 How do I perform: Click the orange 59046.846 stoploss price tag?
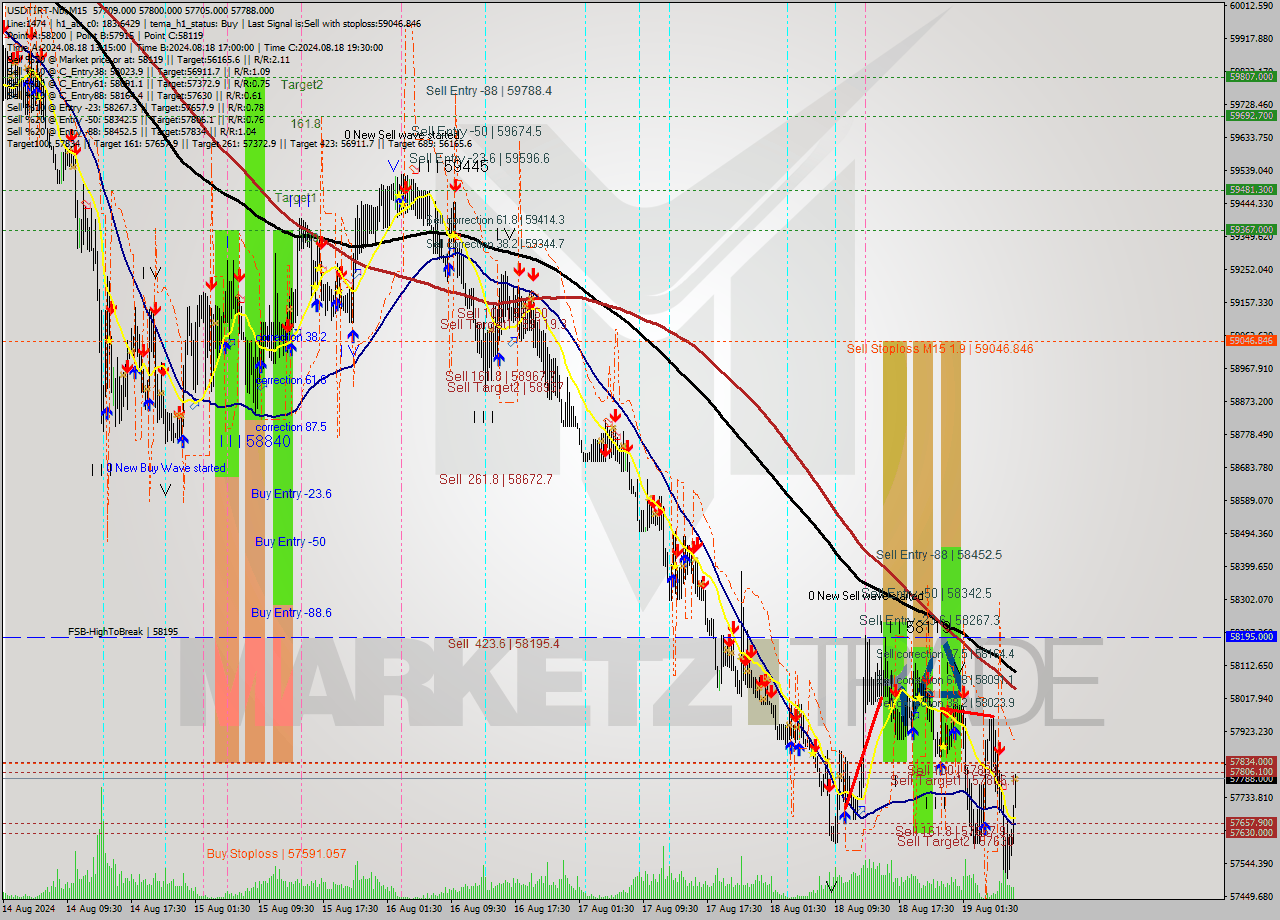(x=1251, y=341)
